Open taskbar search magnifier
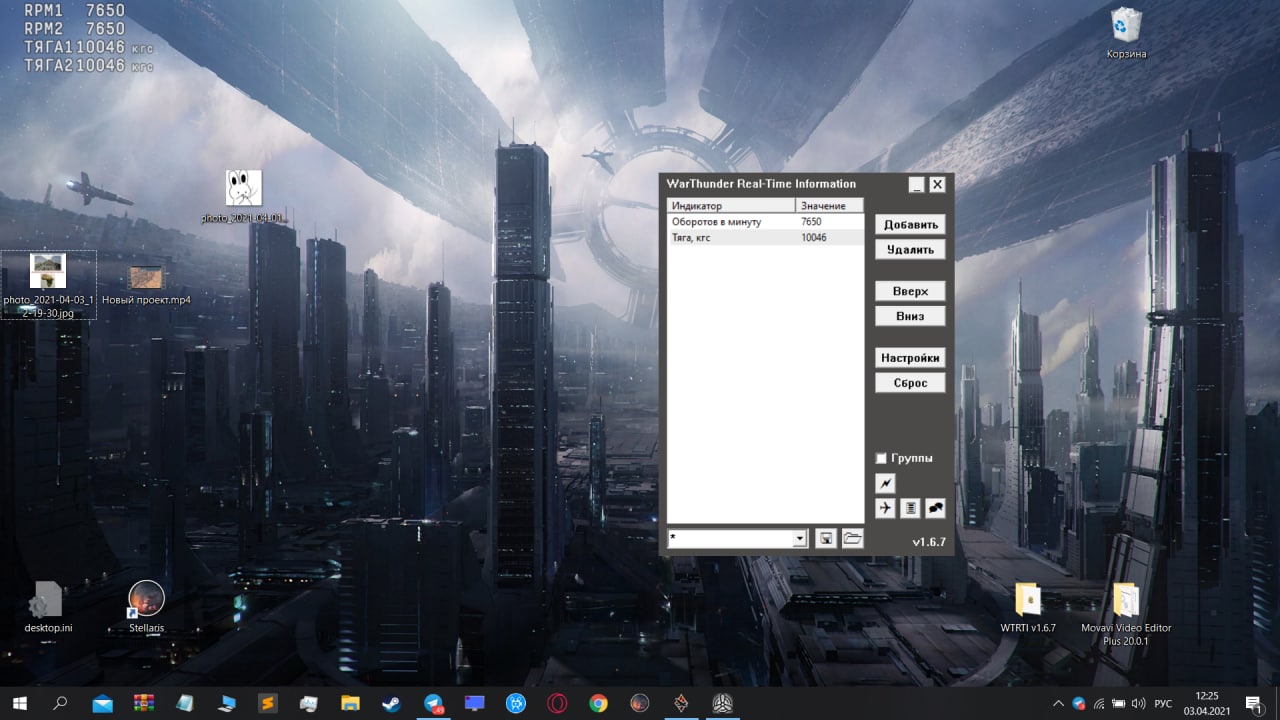 pos(60,703)
